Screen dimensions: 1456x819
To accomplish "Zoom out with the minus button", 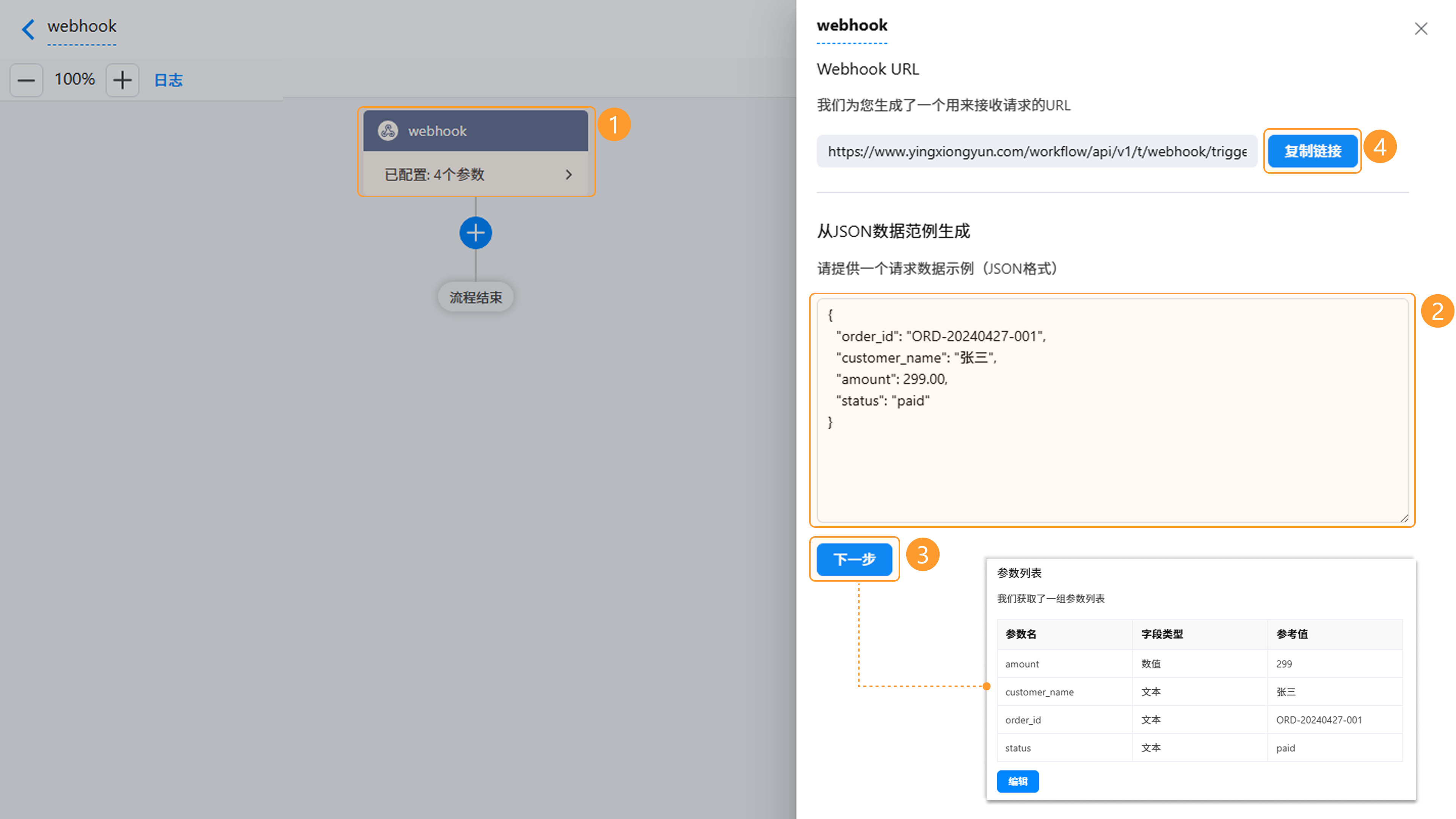I will 26,80.
